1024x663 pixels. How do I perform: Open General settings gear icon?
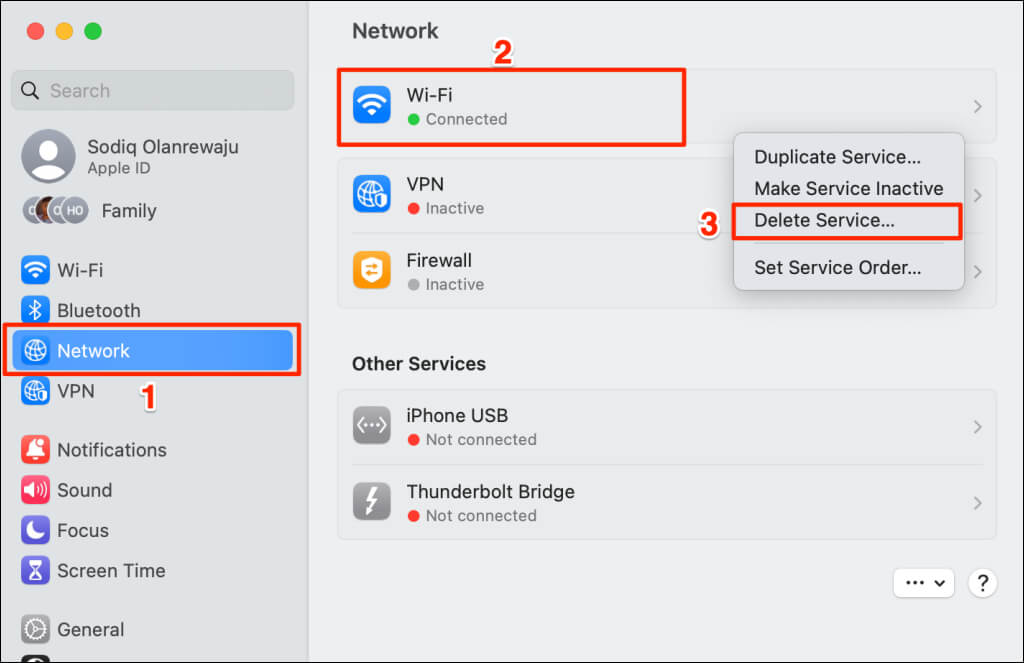click(35, 629)
